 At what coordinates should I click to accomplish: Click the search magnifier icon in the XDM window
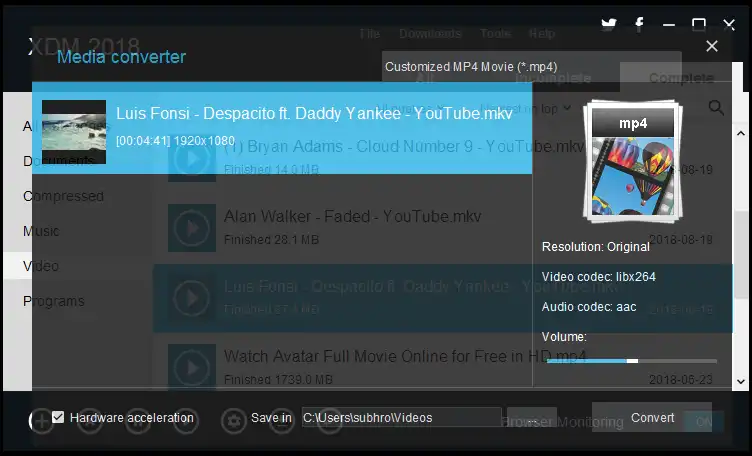pos(716,107)
